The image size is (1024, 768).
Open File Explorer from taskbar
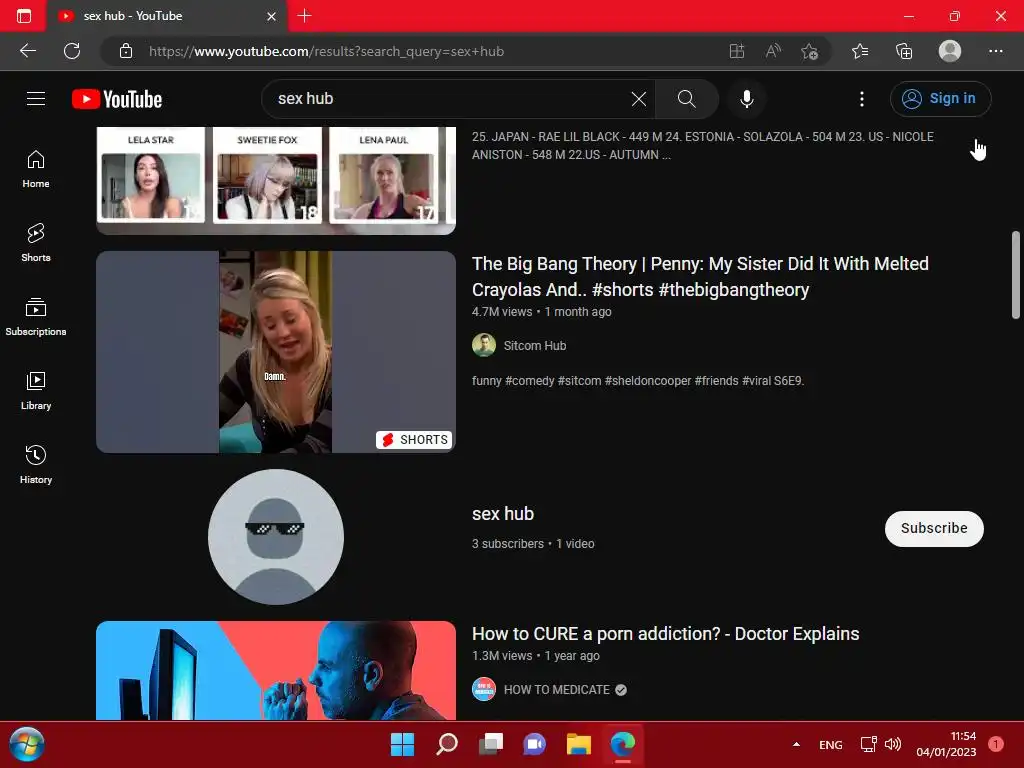579,744
